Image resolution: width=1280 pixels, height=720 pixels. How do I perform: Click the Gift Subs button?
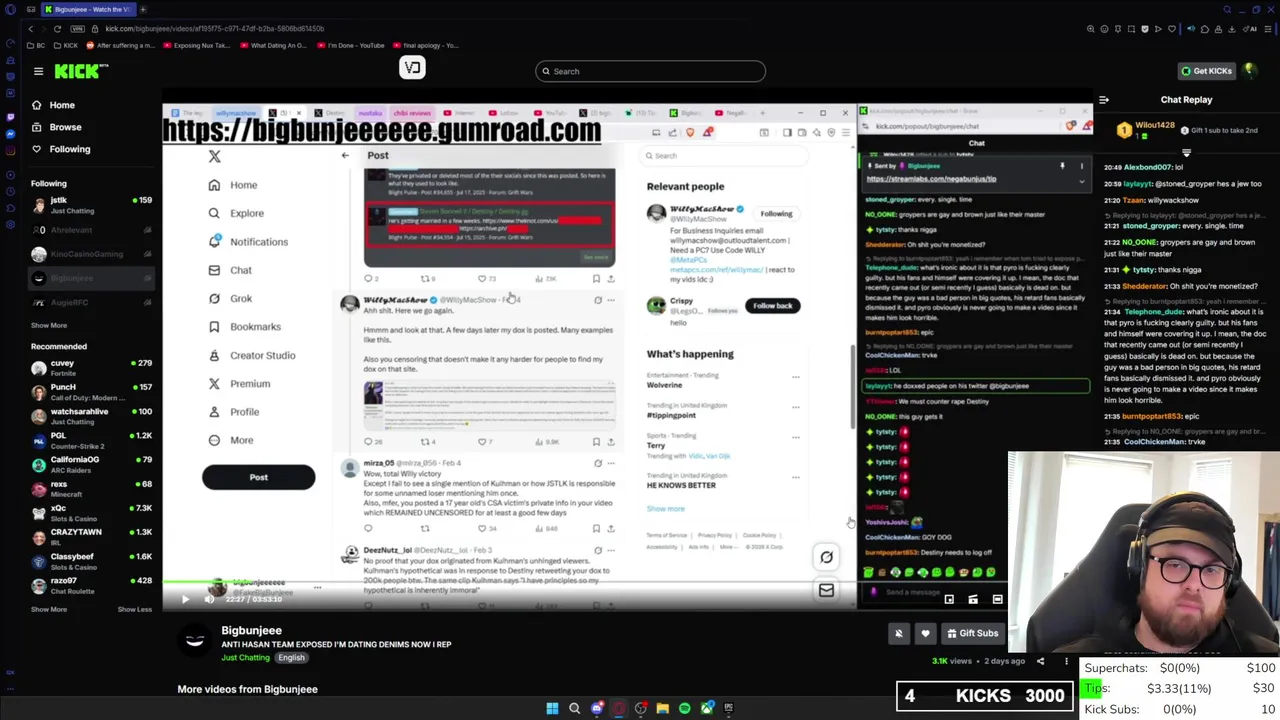pos(973,633)
